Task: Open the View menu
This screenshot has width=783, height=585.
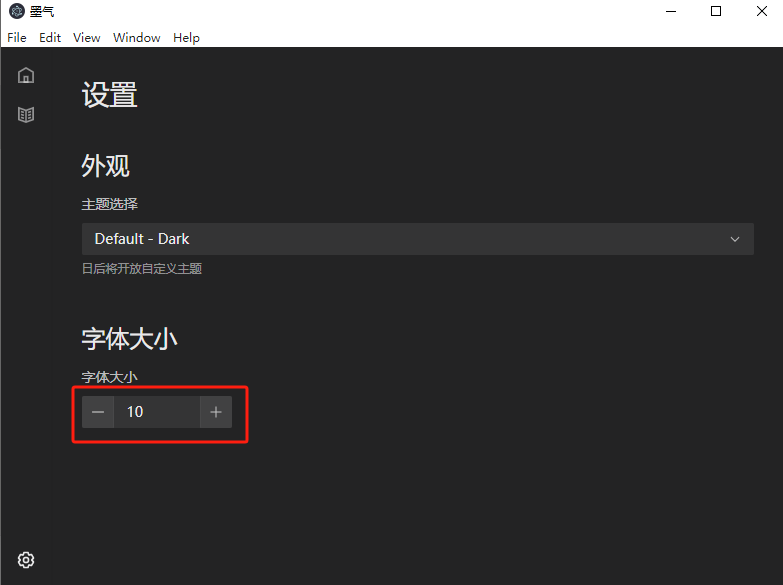Action: tap(86, 38)
